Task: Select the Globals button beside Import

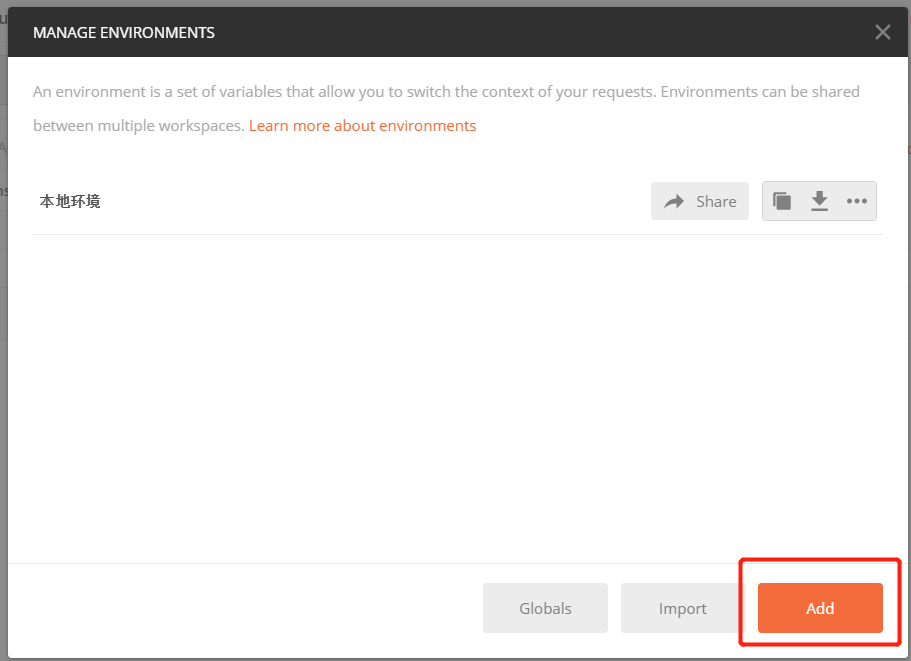Action: (545, 608)
